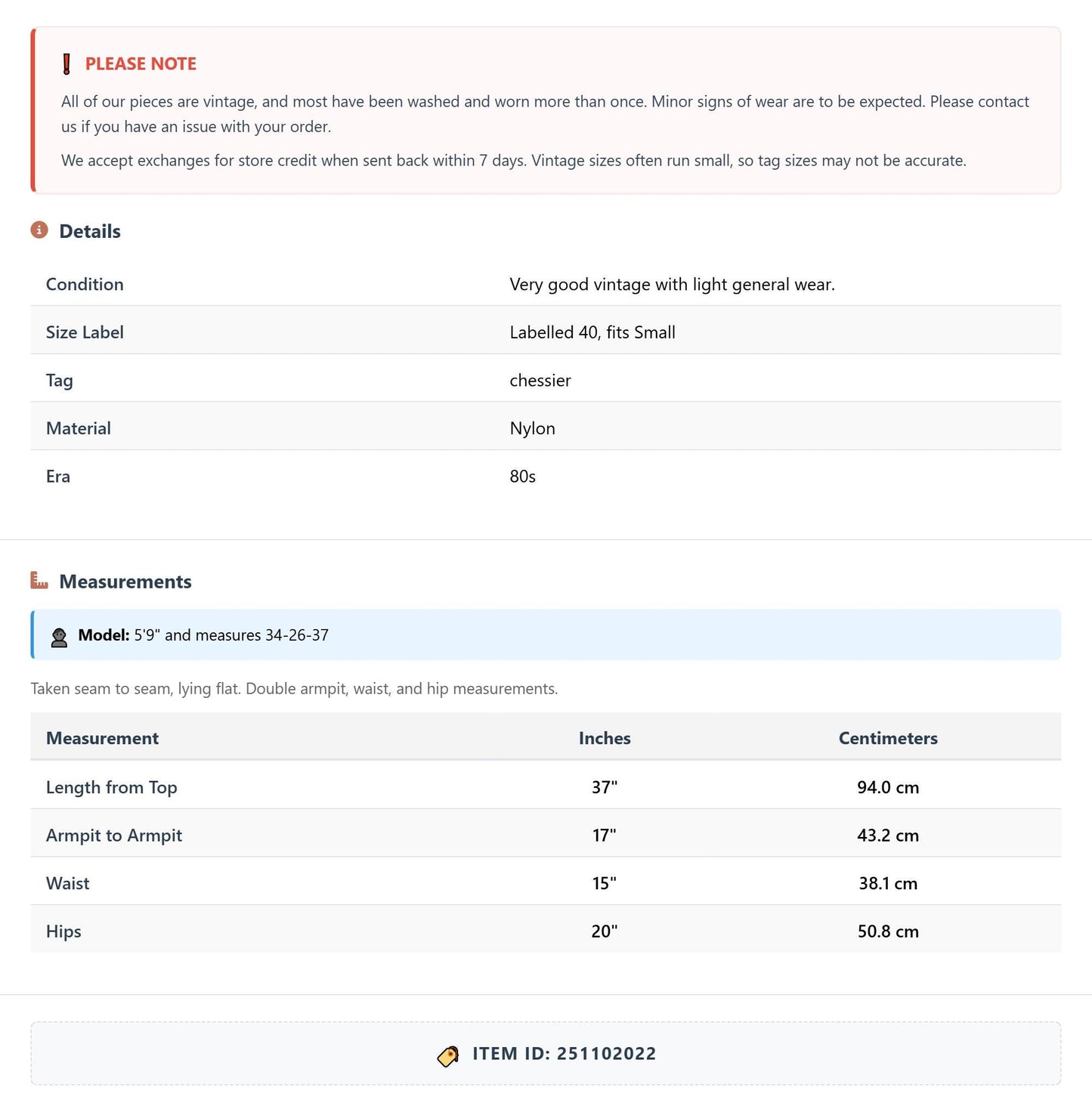1092x1112 pixels.
Task: Select the Condition row label
Action: (85, 284)
